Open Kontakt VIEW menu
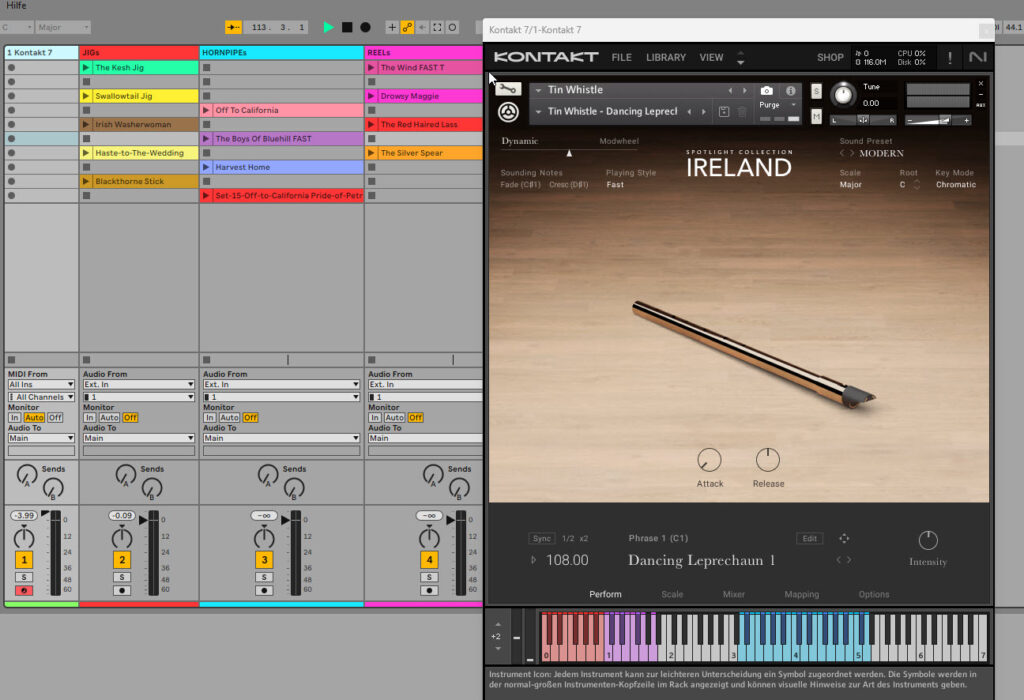This screenshot has width=1024, height=700. tap(711, 57)
